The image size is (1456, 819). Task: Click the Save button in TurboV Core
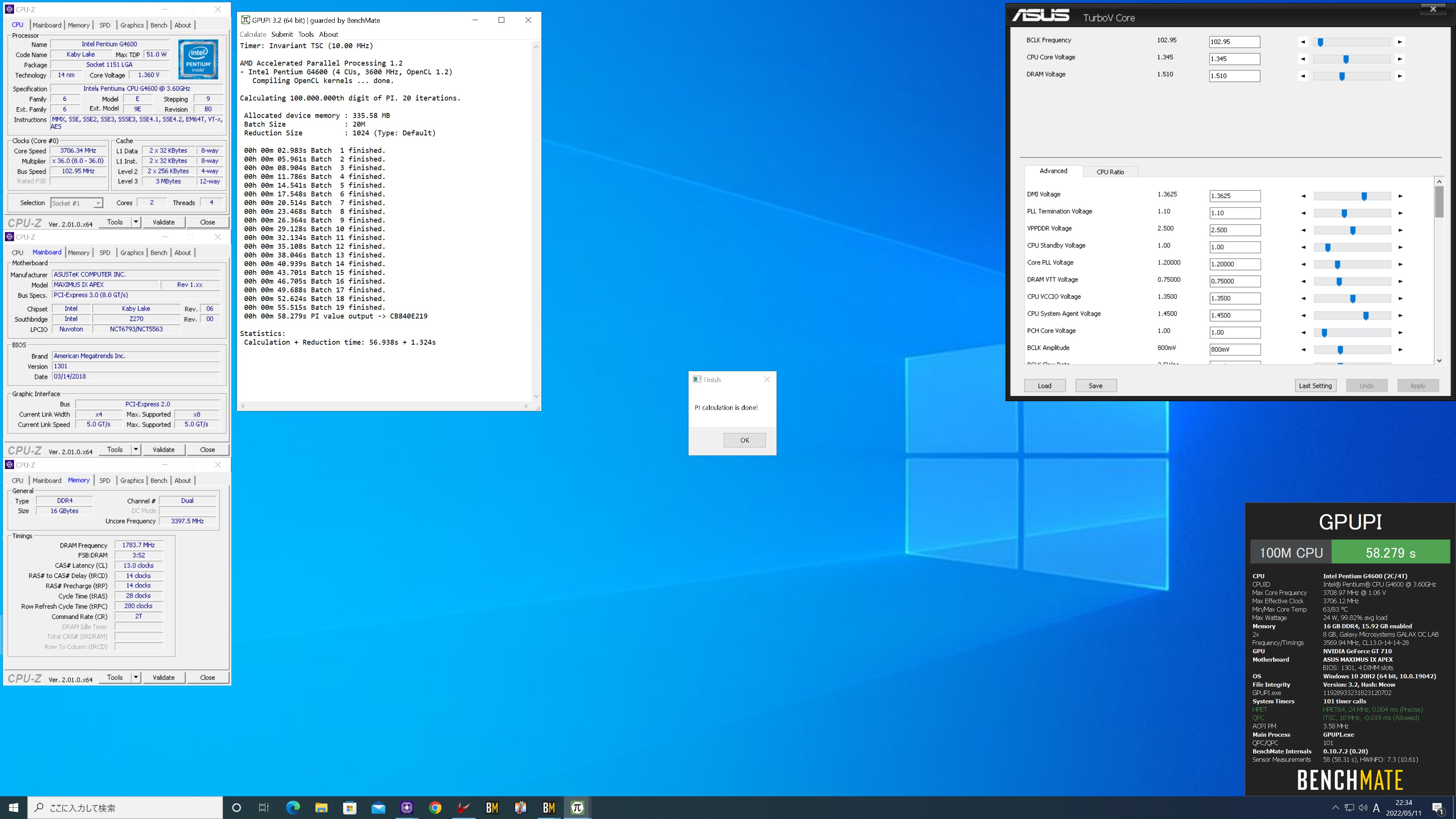coord(1095,386)
